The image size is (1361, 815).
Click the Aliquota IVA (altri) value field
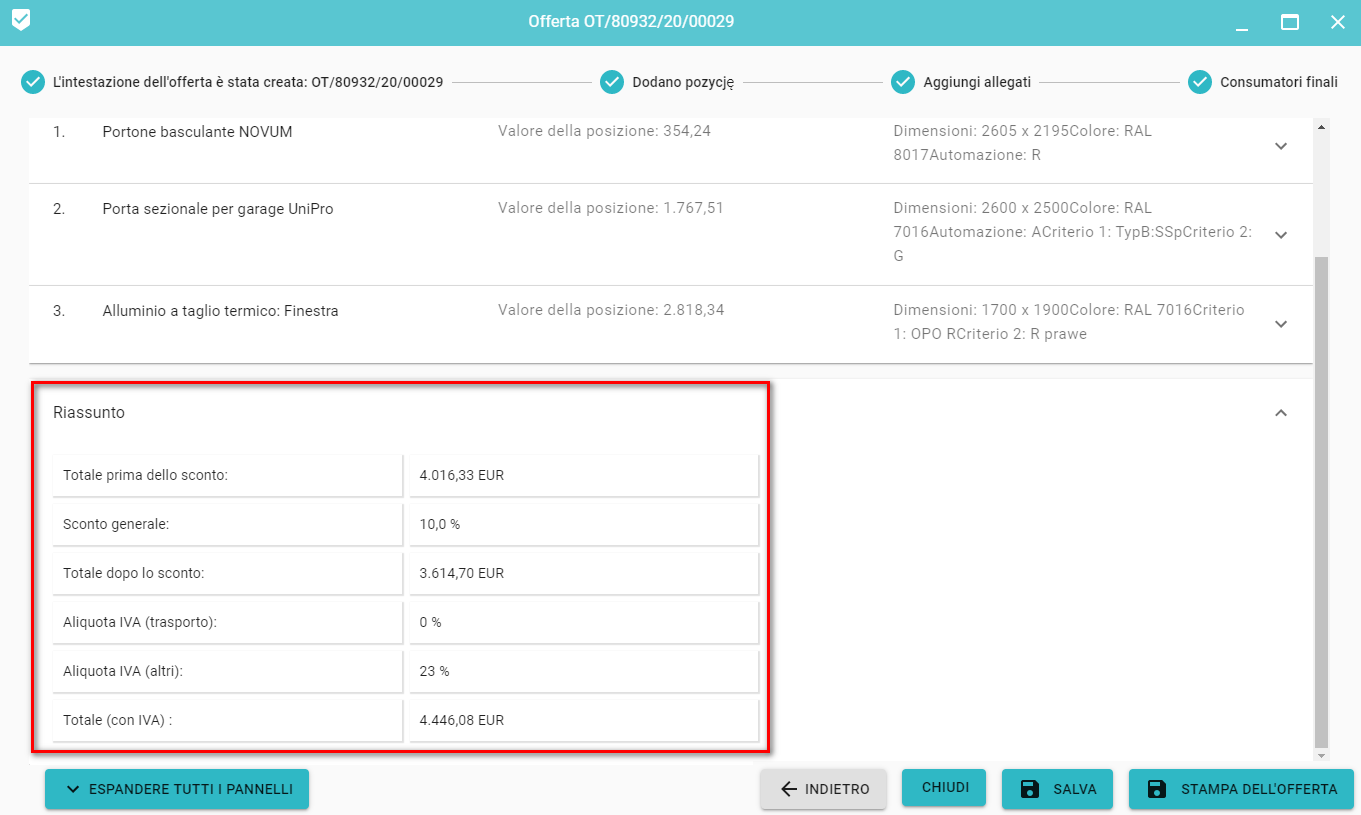(x=584, y=671)
